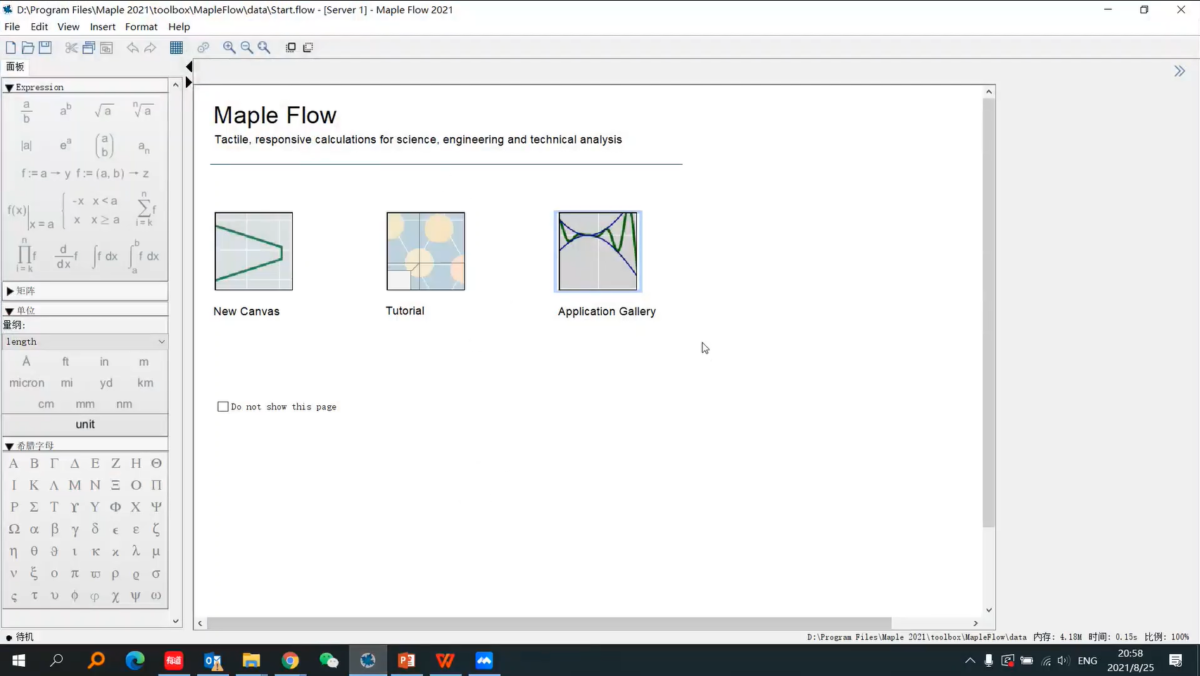This screenshot has height=676, width=1200.
Task: Click the unit button
Action: (x=85, y=425)
